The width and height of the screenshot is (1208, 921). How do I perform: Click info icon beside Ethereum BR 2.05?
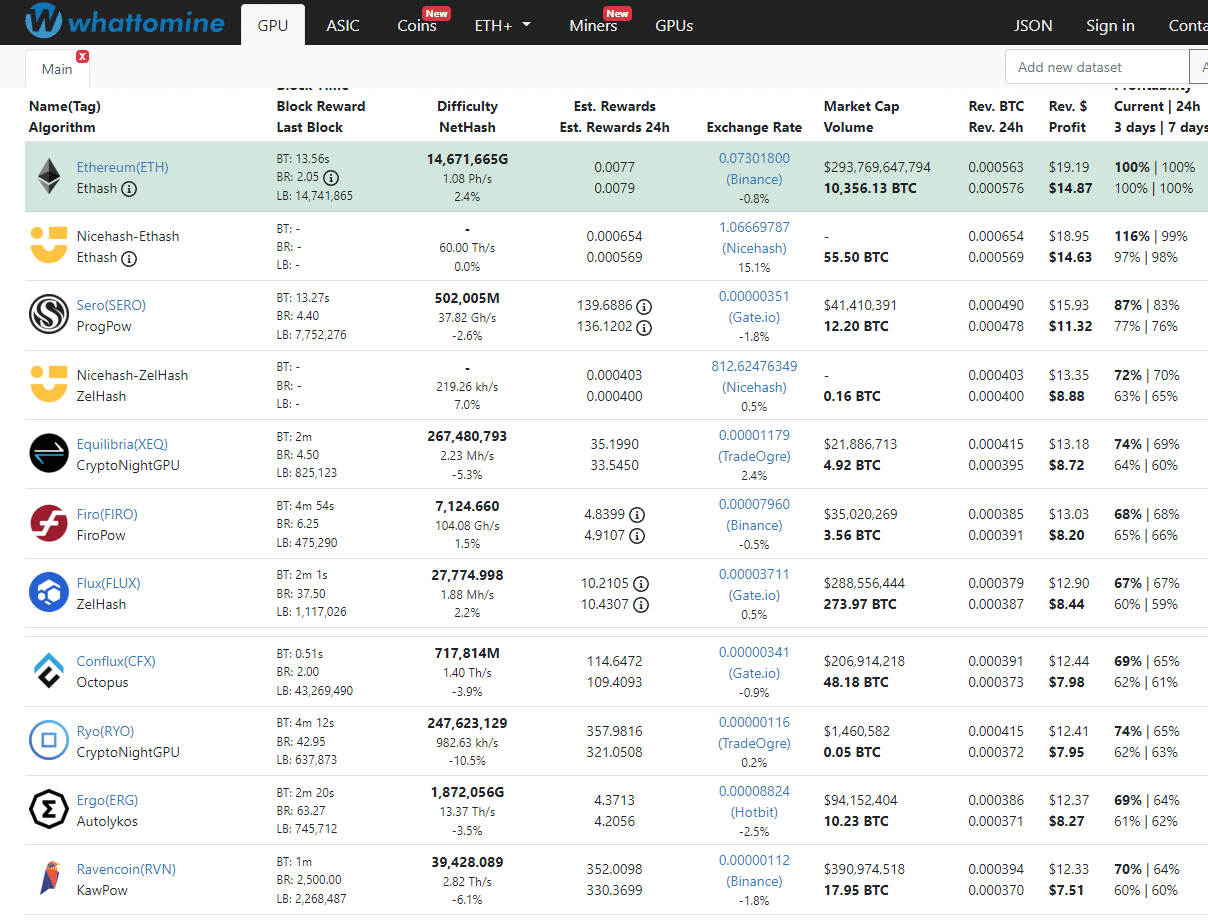331,177
